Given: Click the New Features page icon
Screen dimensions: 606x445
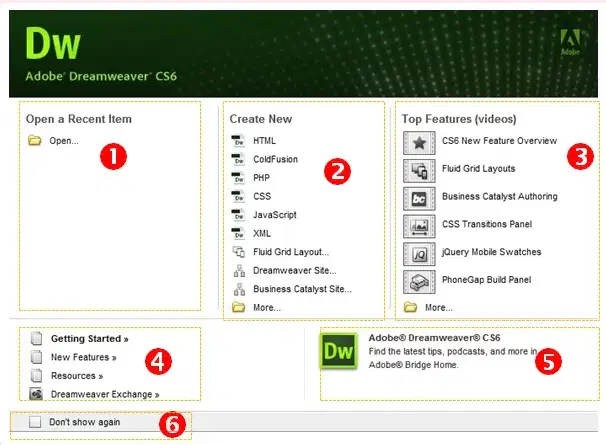Looking at the screenshot, I should [36, 357].
